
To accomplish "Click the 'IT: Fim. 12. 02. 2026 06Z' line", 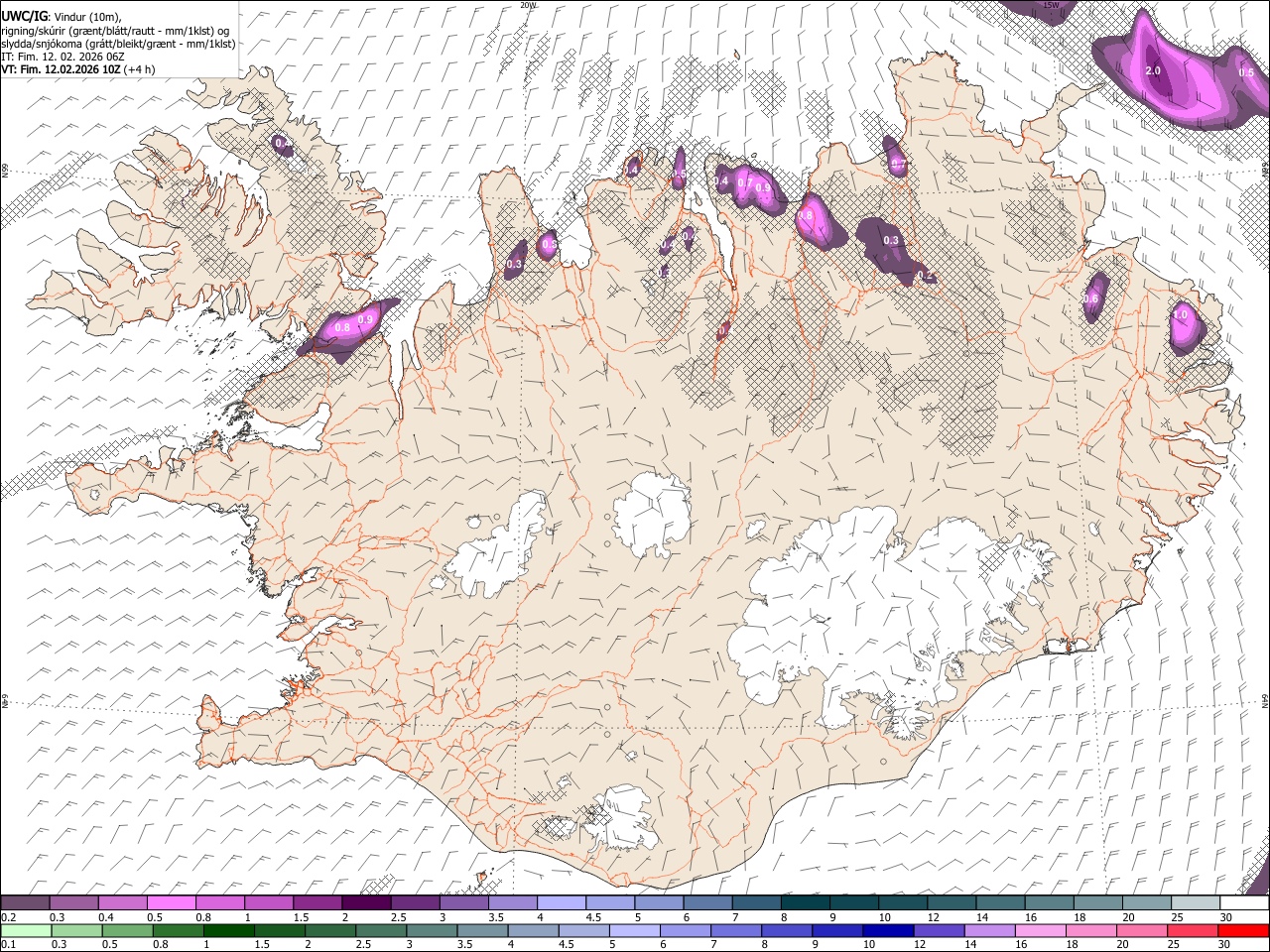I will pyautogui.click(x=63, y=57).
